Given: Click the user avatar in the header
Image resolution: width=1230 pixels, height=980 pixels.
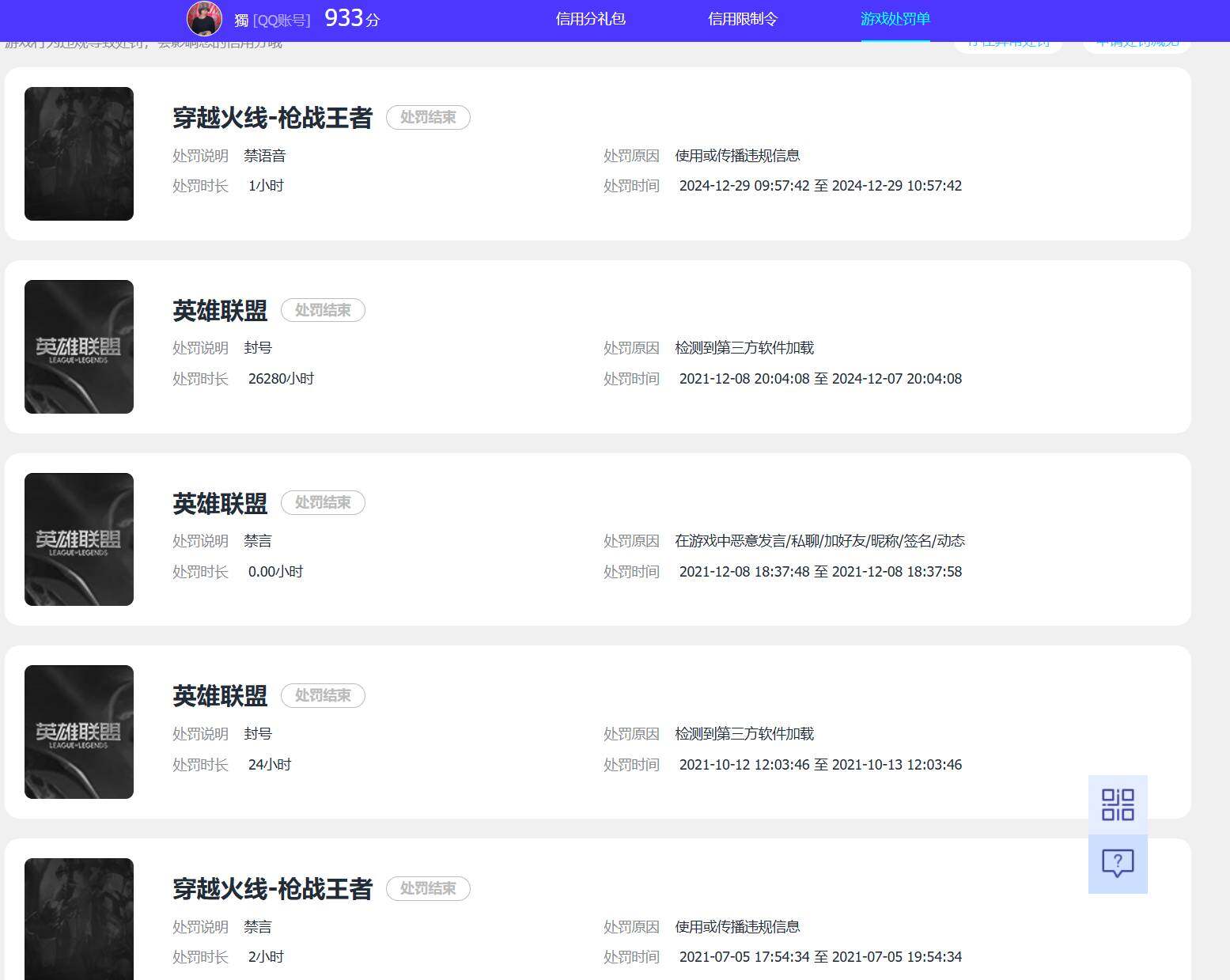Looking at the screenshot, I should tap(204, 19).
